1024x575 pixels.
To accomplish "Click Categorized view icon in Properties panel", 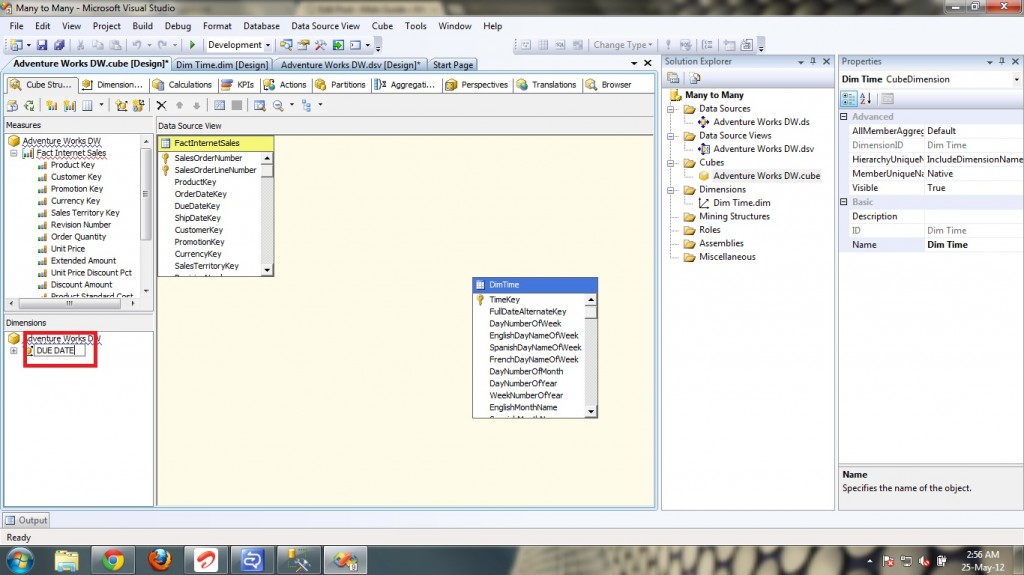I will (x=849, y=98).
